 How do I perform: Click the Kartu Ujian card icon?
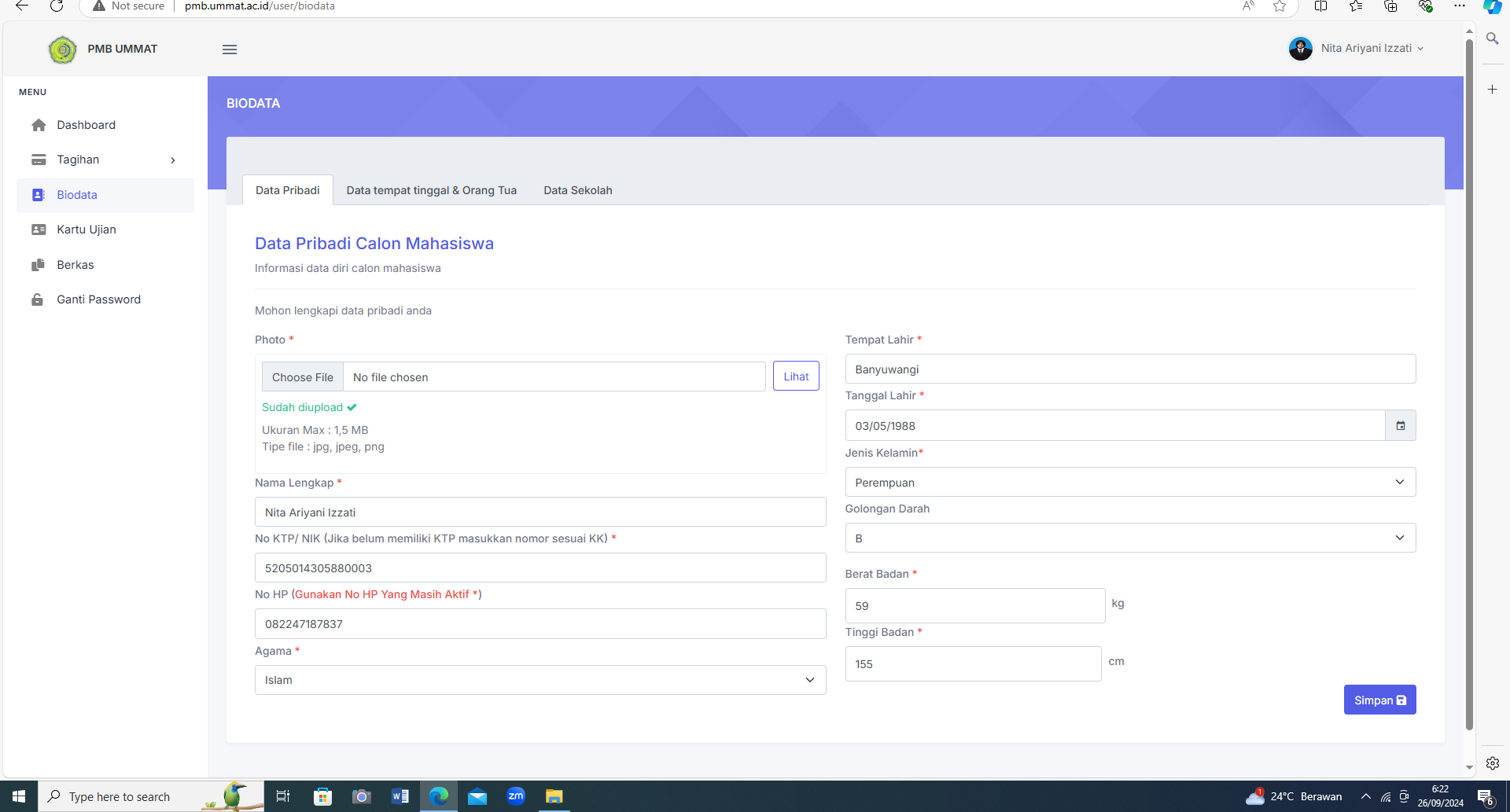[39, 230]
